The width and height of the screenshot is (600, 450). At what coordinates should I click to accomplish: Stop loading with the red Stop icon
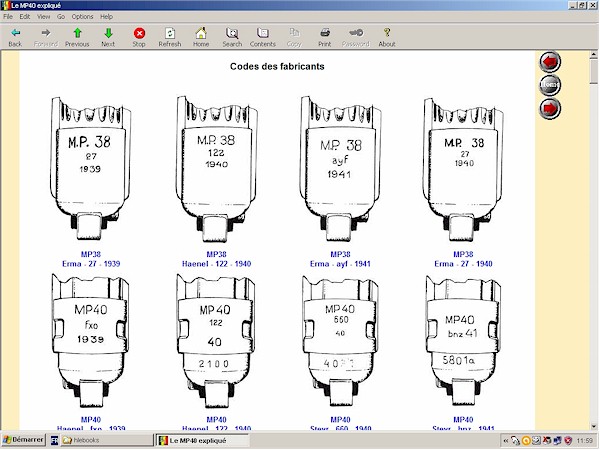click(x=139, y=38)
